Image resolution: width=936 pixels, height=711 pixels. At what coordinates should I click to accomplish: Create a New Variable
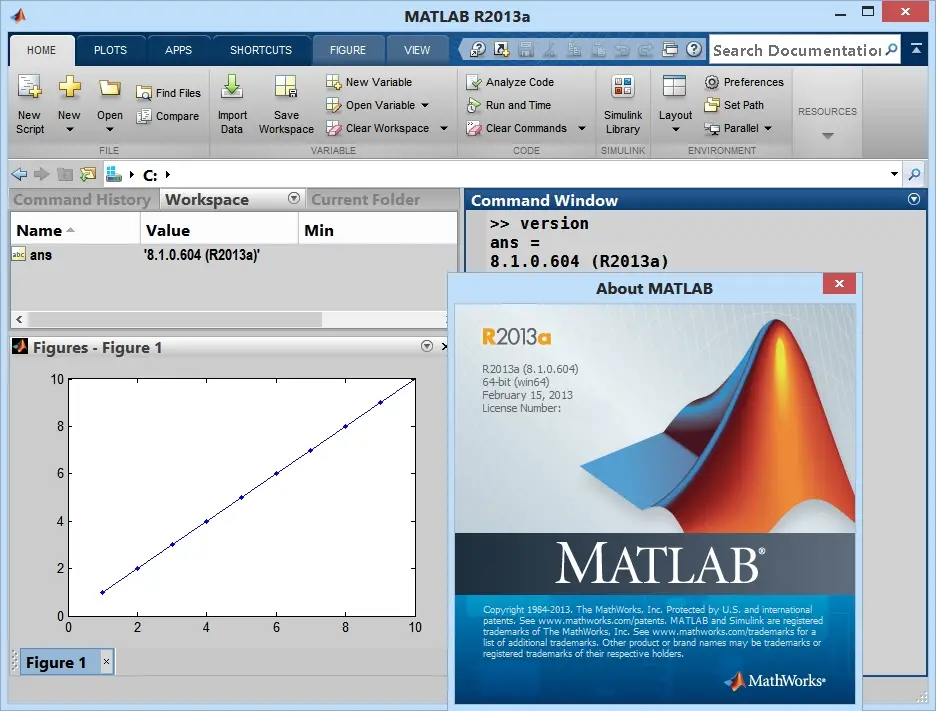point(369,82)
